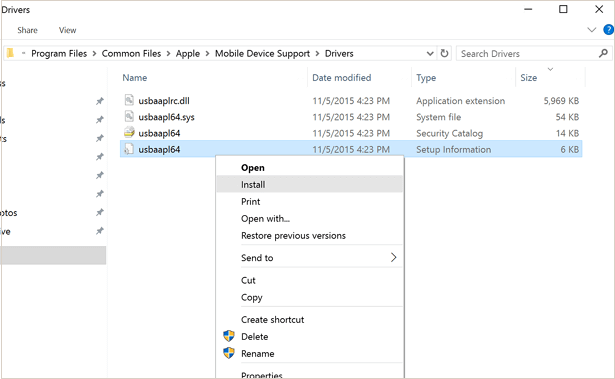Go to Mobile Device Support in breadcrumb
Image resolution: width=615 pixels, height=379 pixels.
tap(262, 53)
